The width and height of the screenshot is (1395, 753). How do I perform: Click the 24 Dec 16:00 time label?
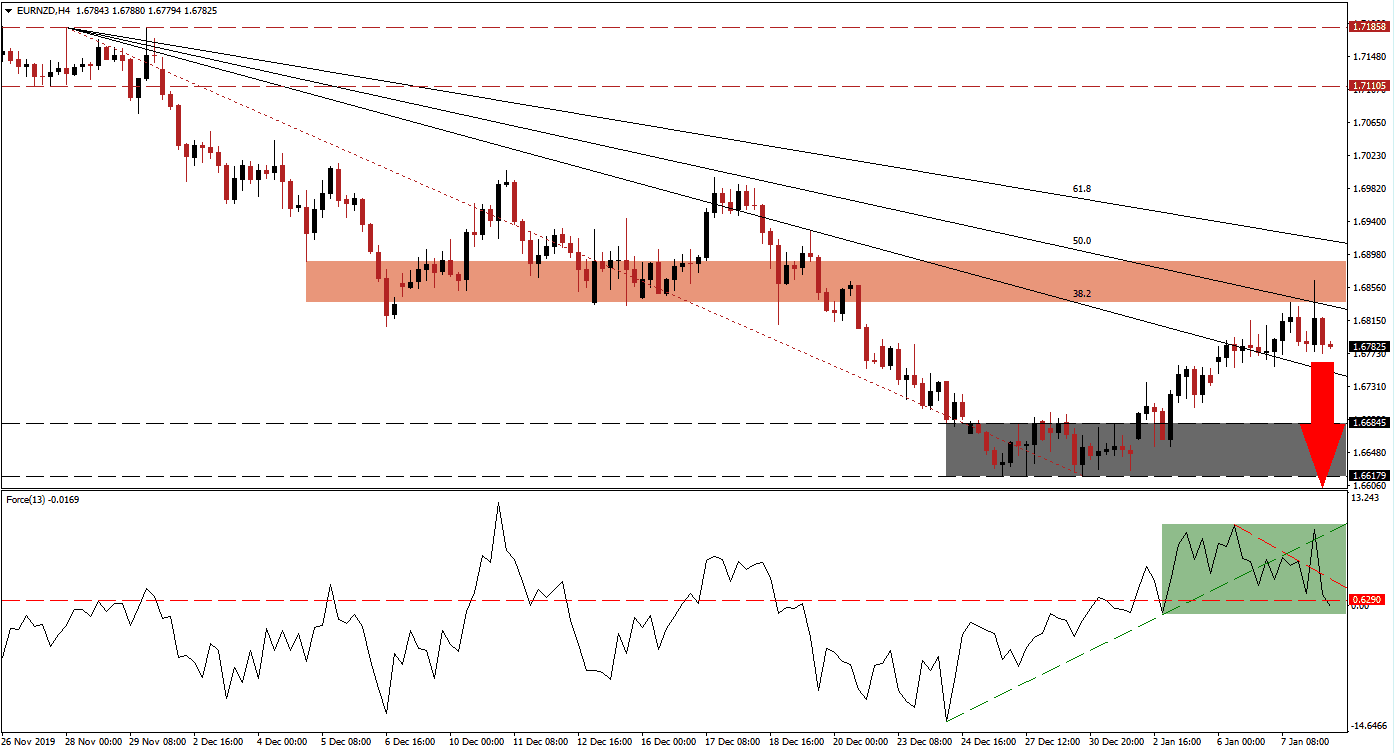pyautogui.click(x=991, y=743)
